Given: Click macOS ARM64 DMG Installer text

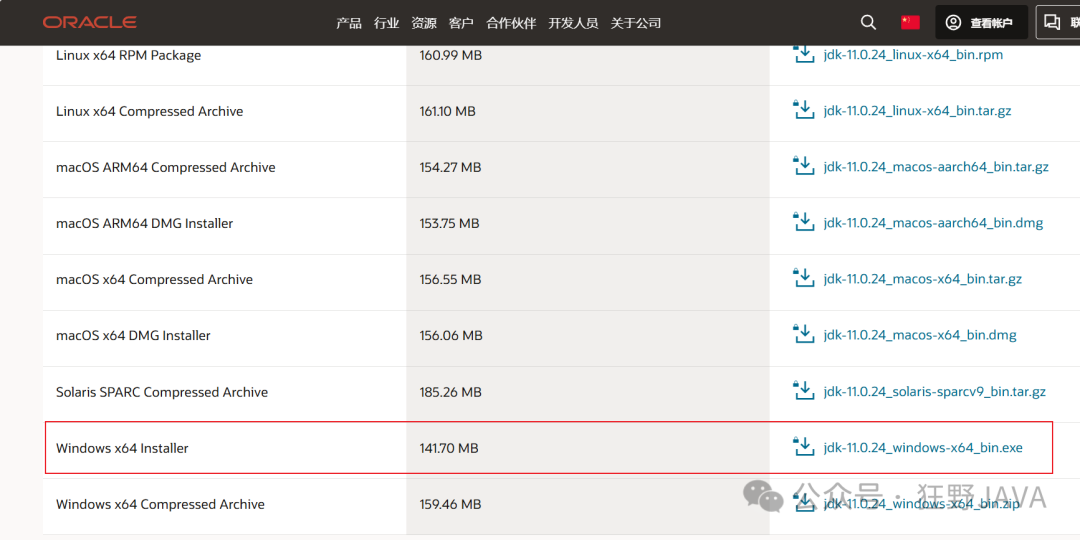Looking at the screenshot, I should tap(145, 223).
